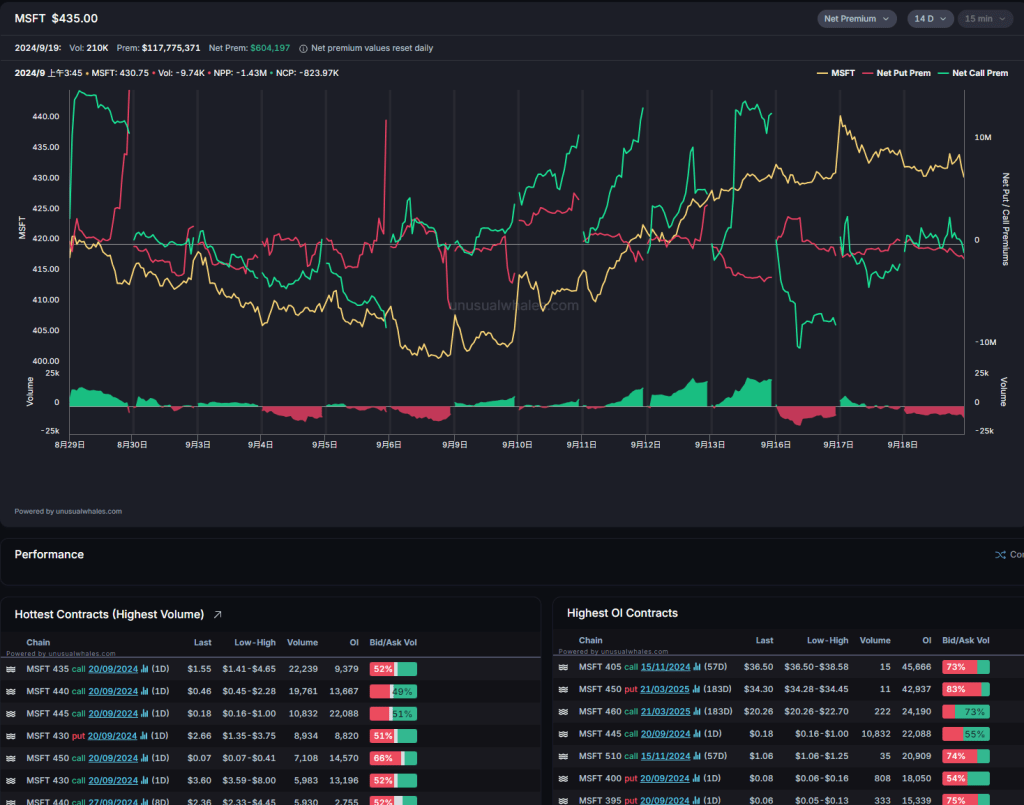Image resolution: width=1024 pixels, height=805 pixels.
Task: Click flow icon left of MSFT 435 call row
Action: (11, 669)
